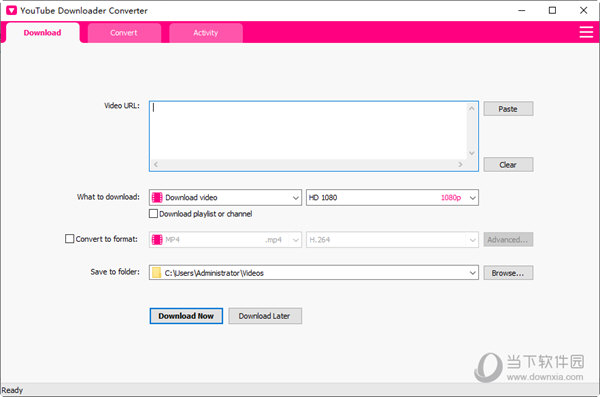Switch to the Download tab
The width and height of the screenshot is (600, 397).
pos(42,33)
